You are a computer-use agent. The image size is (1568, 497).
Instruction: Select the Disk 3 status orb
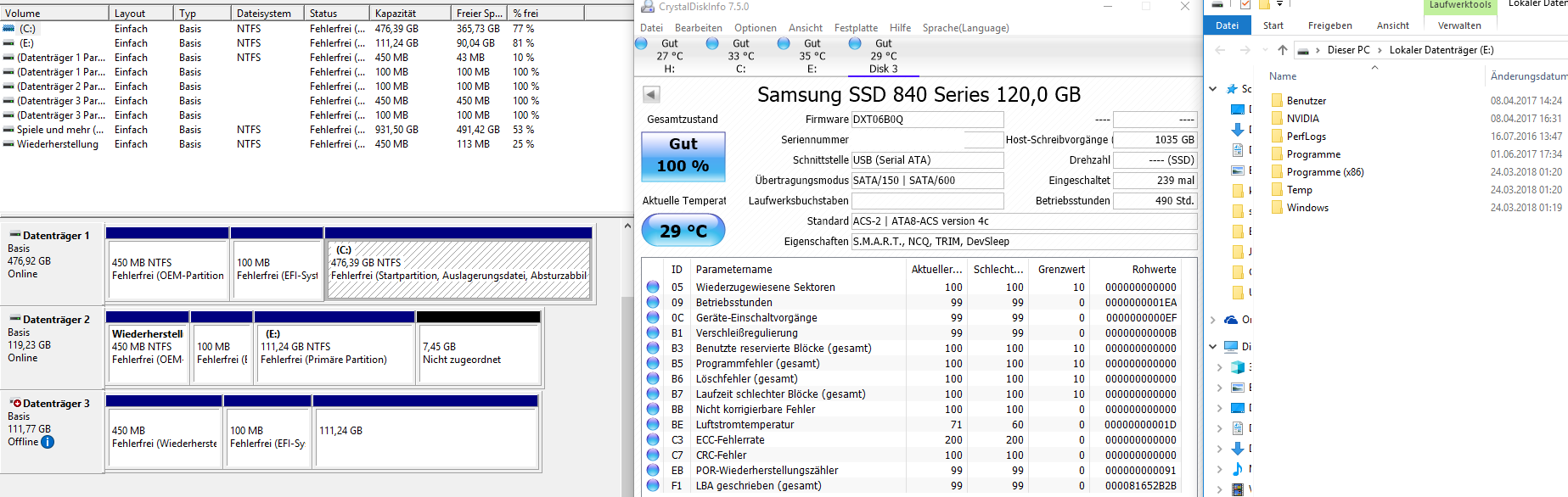point(855,43)
